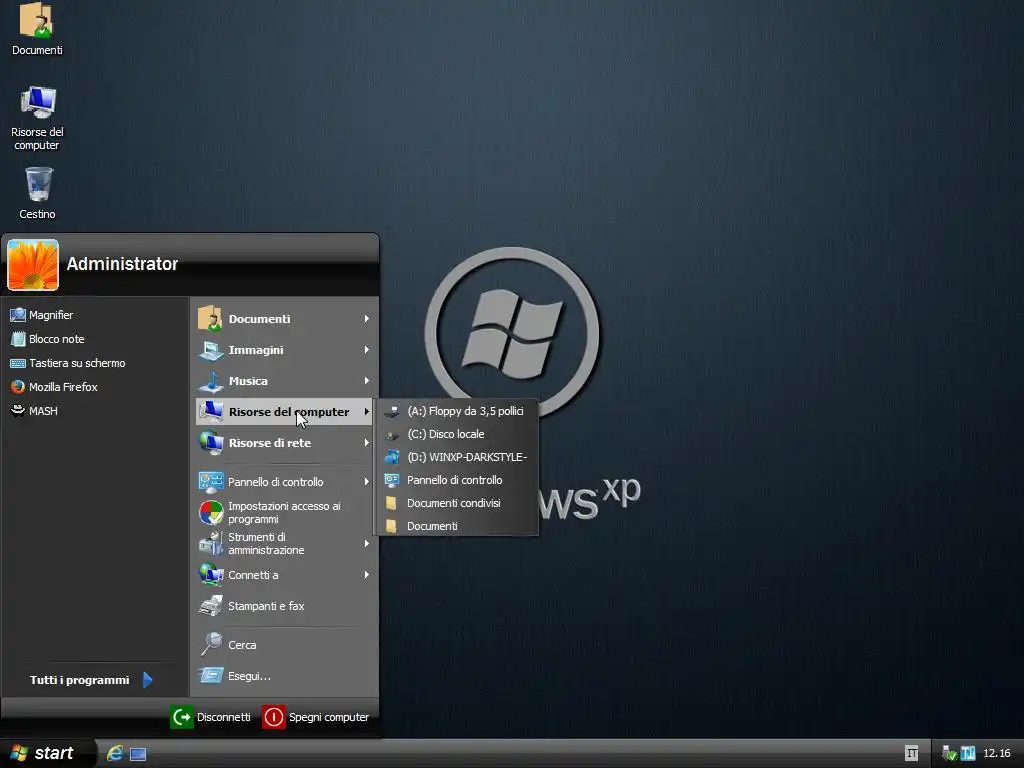Click the MASH program icon
The width and height of the screenshot is (1024, 768).
click(18, 411)
